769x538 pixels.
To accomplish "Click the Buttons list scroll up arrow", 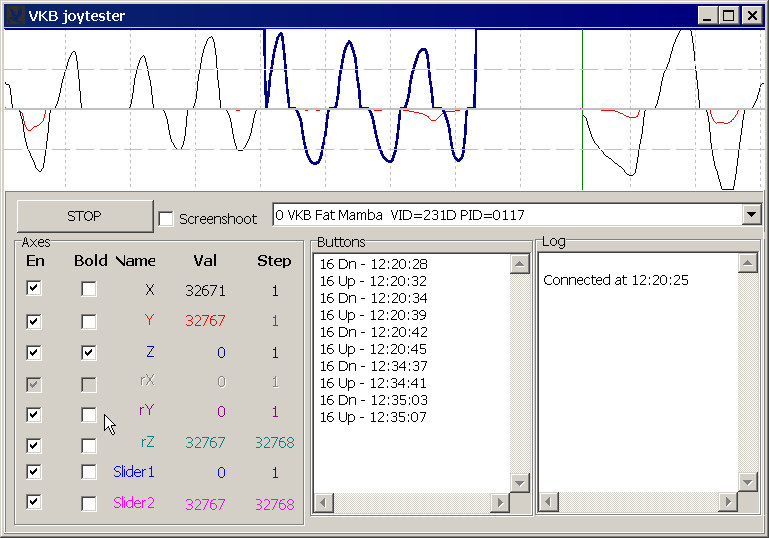I will tap(519, 264).
